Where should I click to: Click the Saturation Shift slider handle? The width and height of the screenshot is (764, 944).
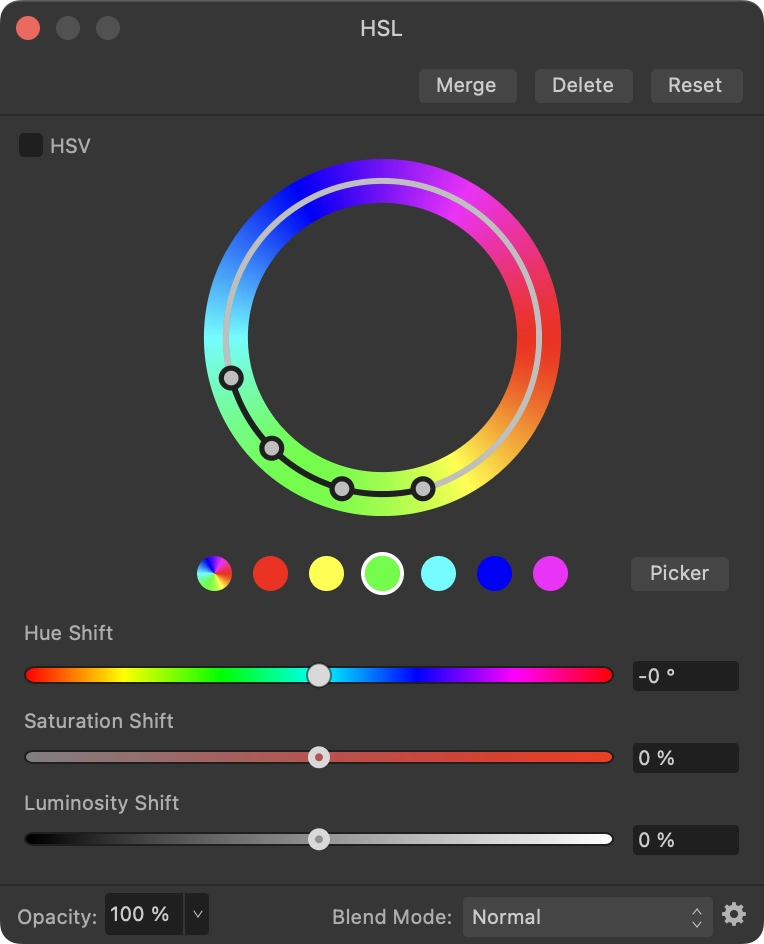coord(319,757)
